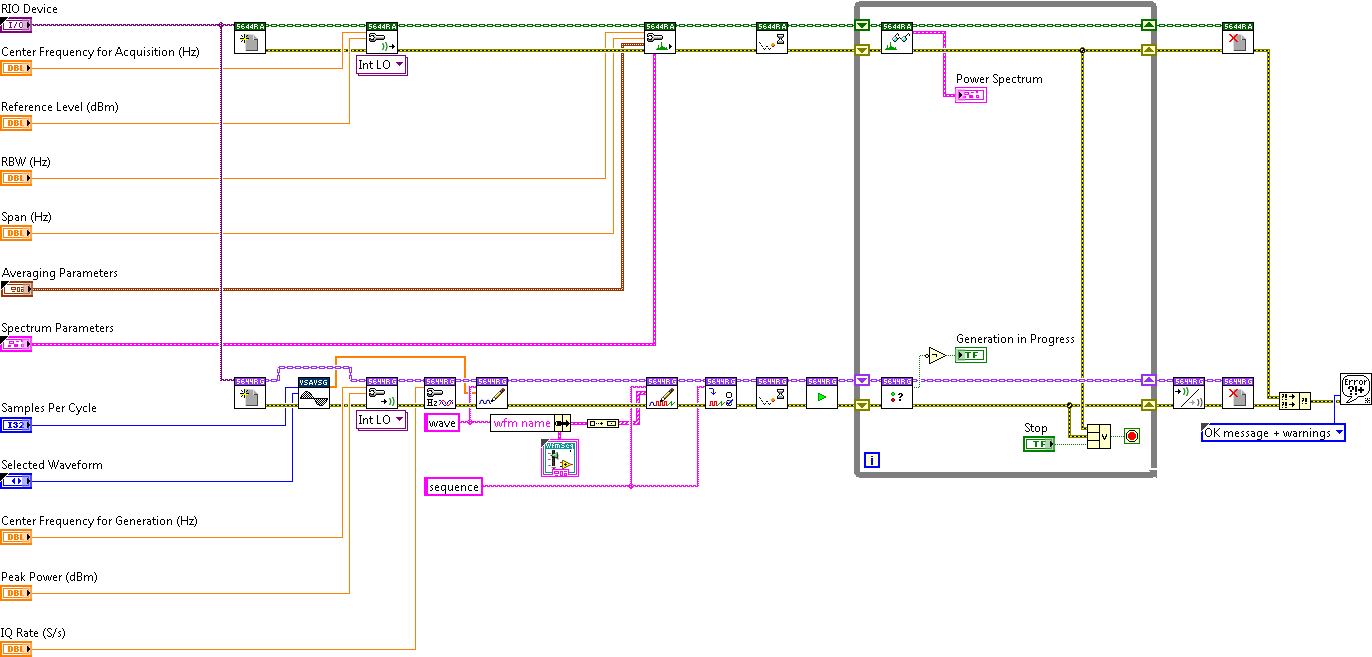Select the 'wave' string constant

pyautogui.click(x=442, y=423)
